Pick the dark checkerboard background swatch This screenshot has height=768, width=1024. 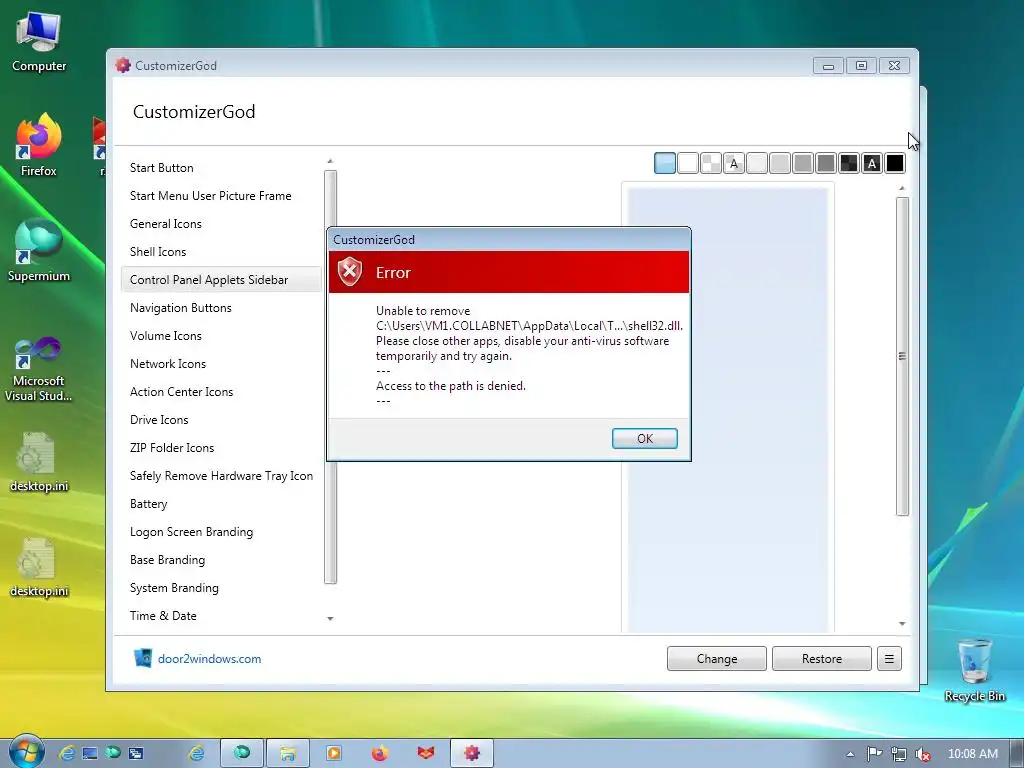(x=849, y=163)
